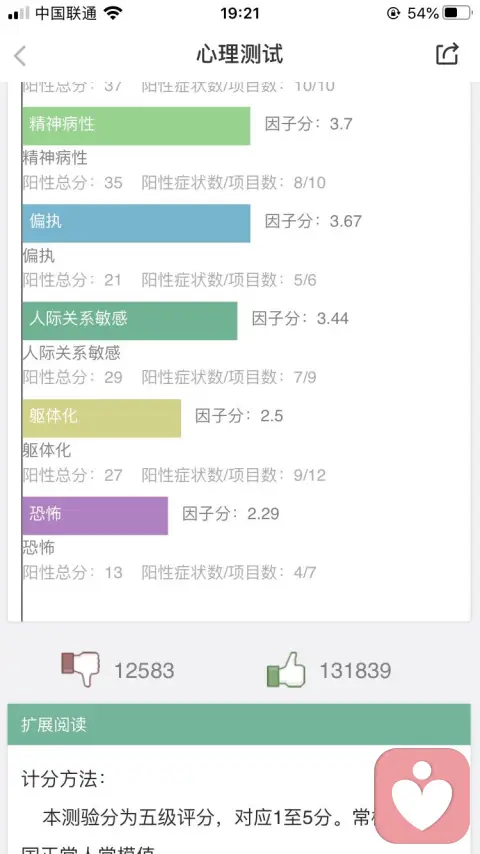Tap the thumbs-up icon
480x854 pixels.
coord(286,669)
